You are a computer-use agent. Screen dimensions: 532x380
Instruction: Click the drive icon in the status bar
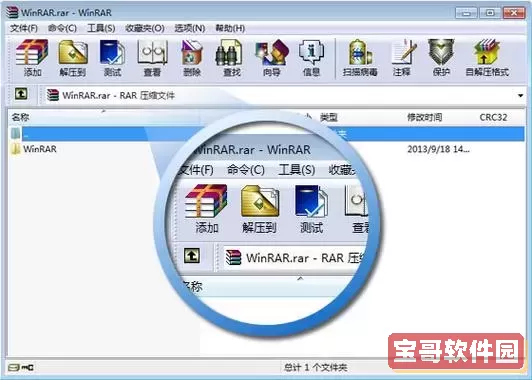tap(14, 367)
